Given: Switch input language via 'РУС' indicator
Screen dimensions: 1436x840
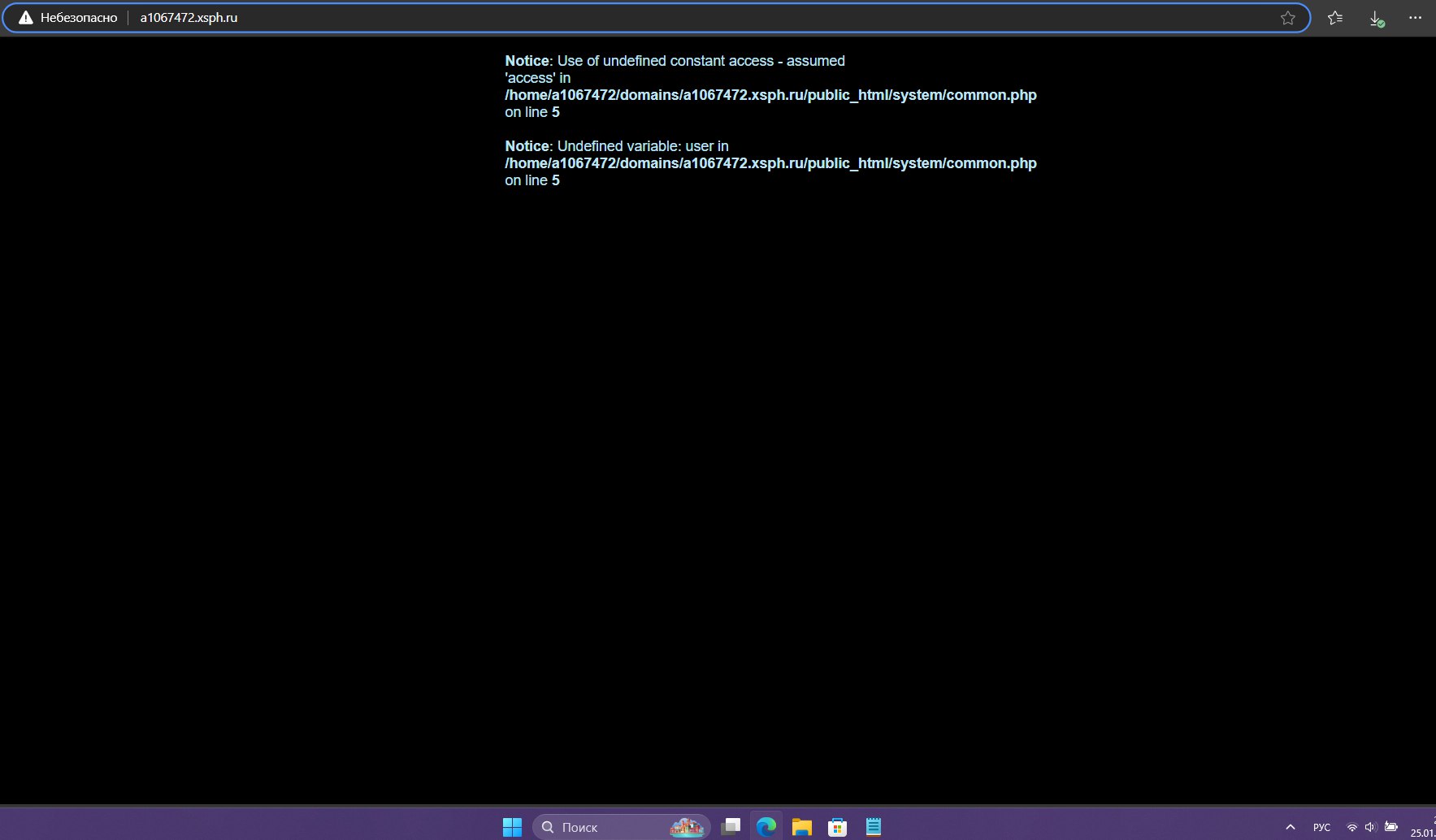Looking at the screenshot, I should (1321, 827).
